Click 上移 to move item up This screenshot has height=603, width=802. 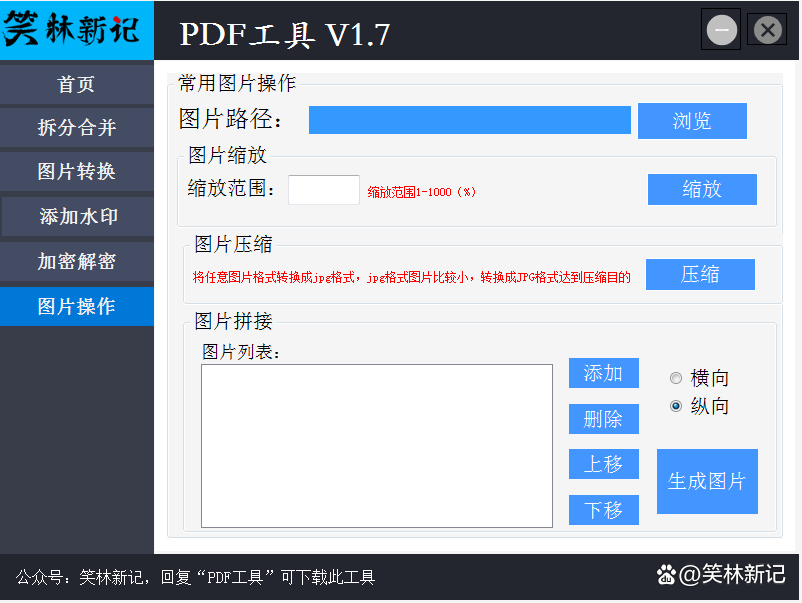coord(603,464)
